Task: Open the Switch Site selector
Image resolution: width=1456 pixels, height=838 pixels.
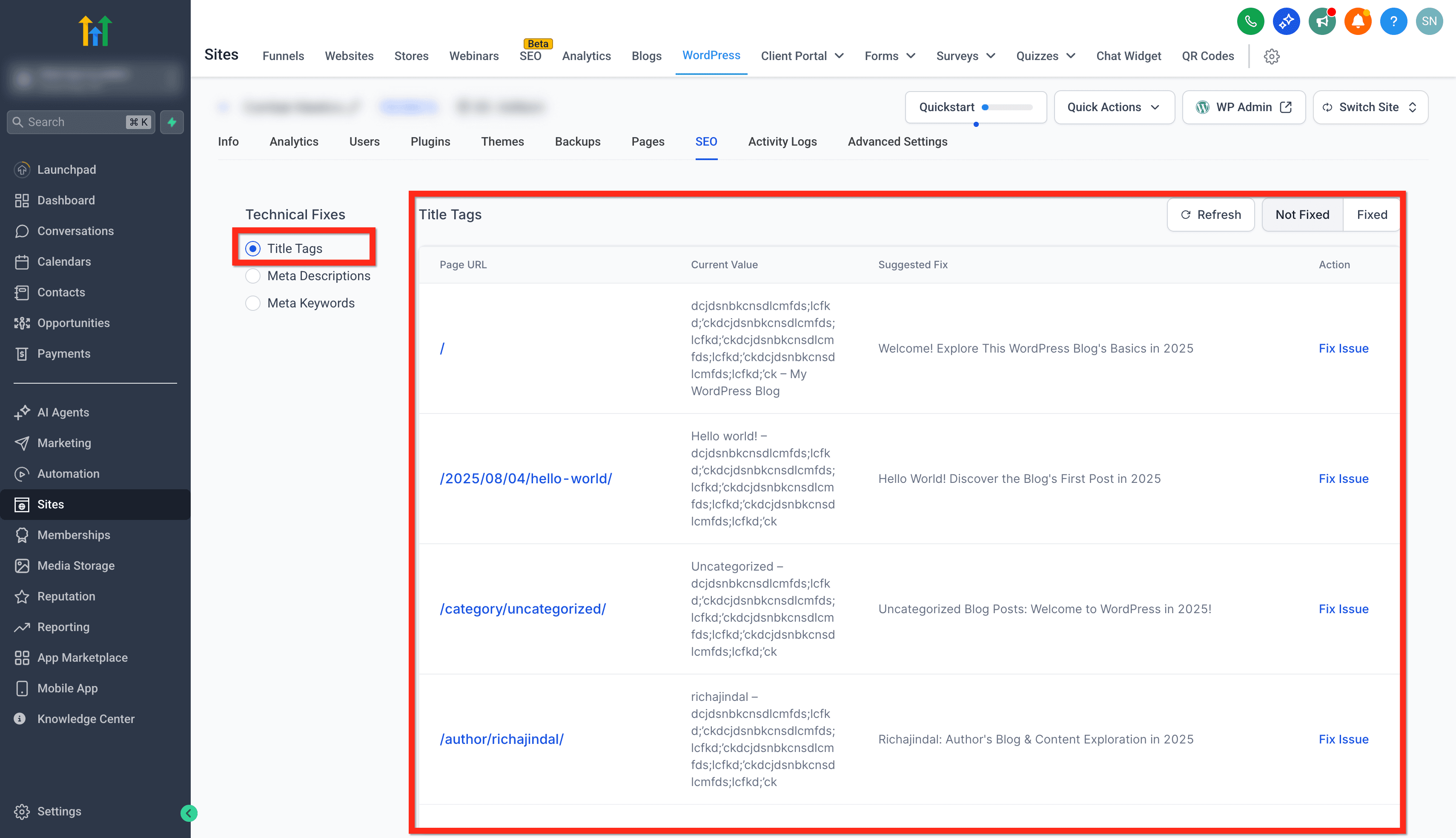Action: 1370,107
